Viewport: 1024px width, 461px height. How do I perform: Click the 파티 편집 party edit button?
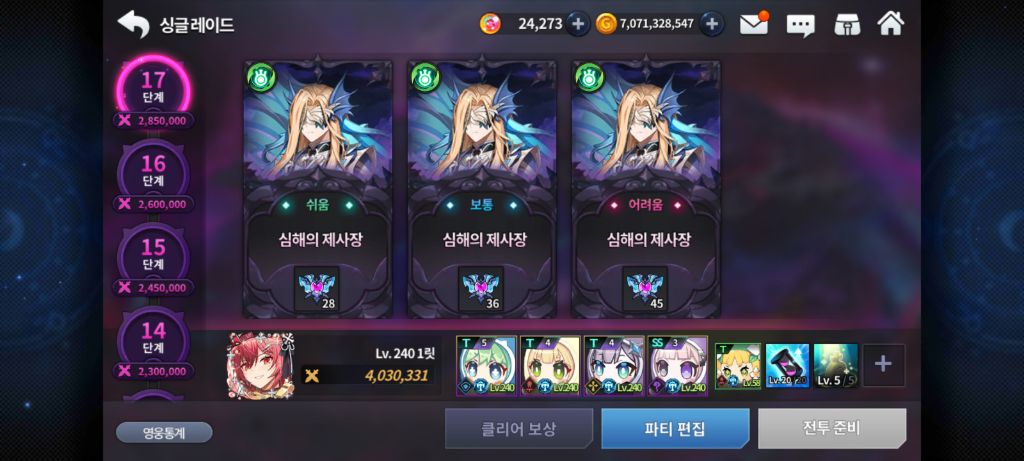pos(675,429)
